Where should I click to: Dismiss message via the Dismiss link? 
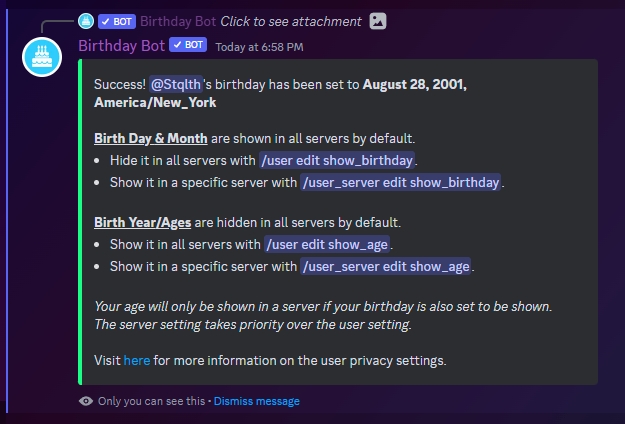[256, 401]
